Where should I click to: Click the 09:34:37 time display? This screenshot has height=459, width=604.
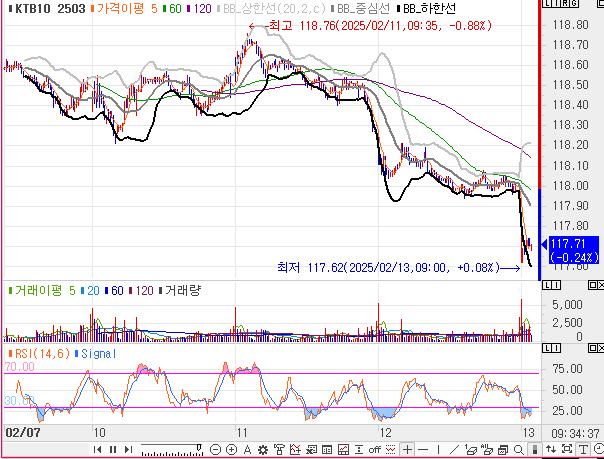pyautogui.click(x=575, y=434)
